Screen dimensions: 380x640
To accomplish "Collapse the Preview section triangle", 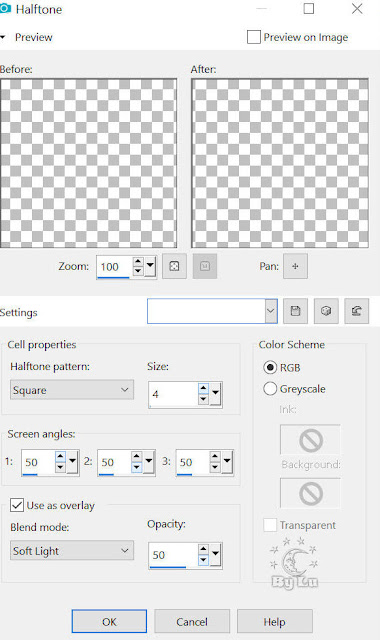I will click(x=3, y=37).
